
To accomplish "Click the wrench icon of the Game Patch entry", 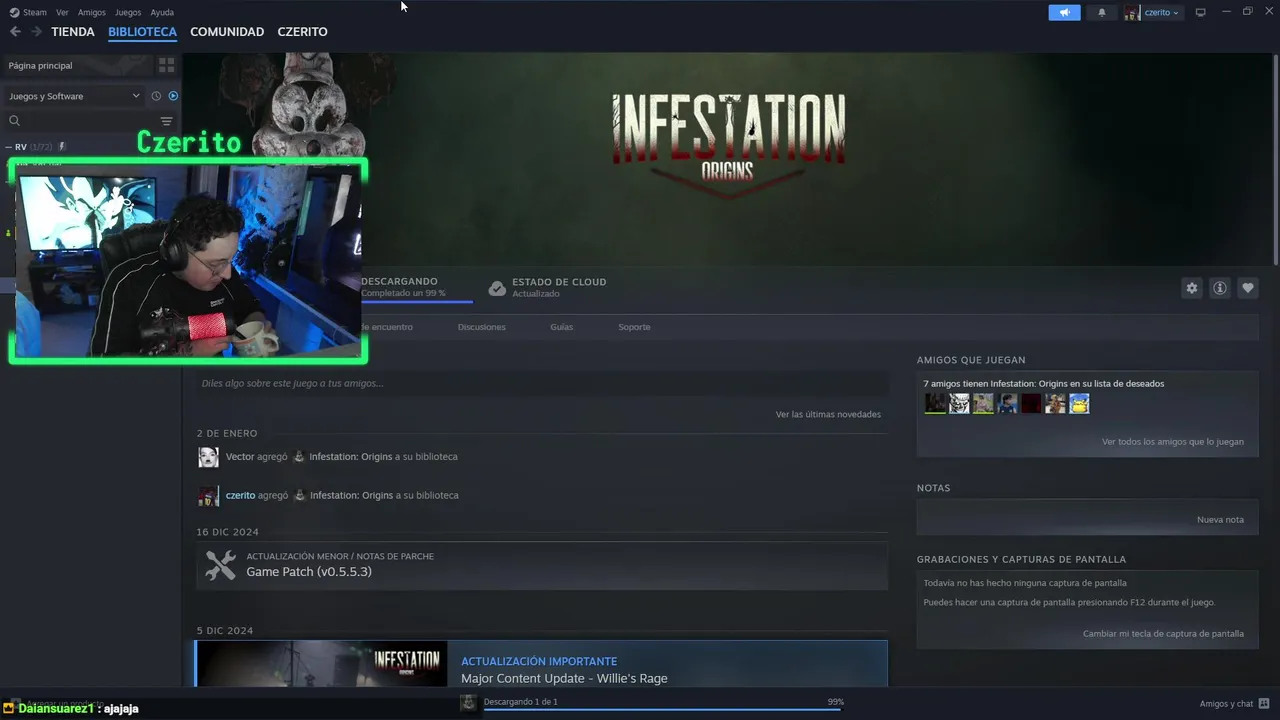I will tap(220, 565).
